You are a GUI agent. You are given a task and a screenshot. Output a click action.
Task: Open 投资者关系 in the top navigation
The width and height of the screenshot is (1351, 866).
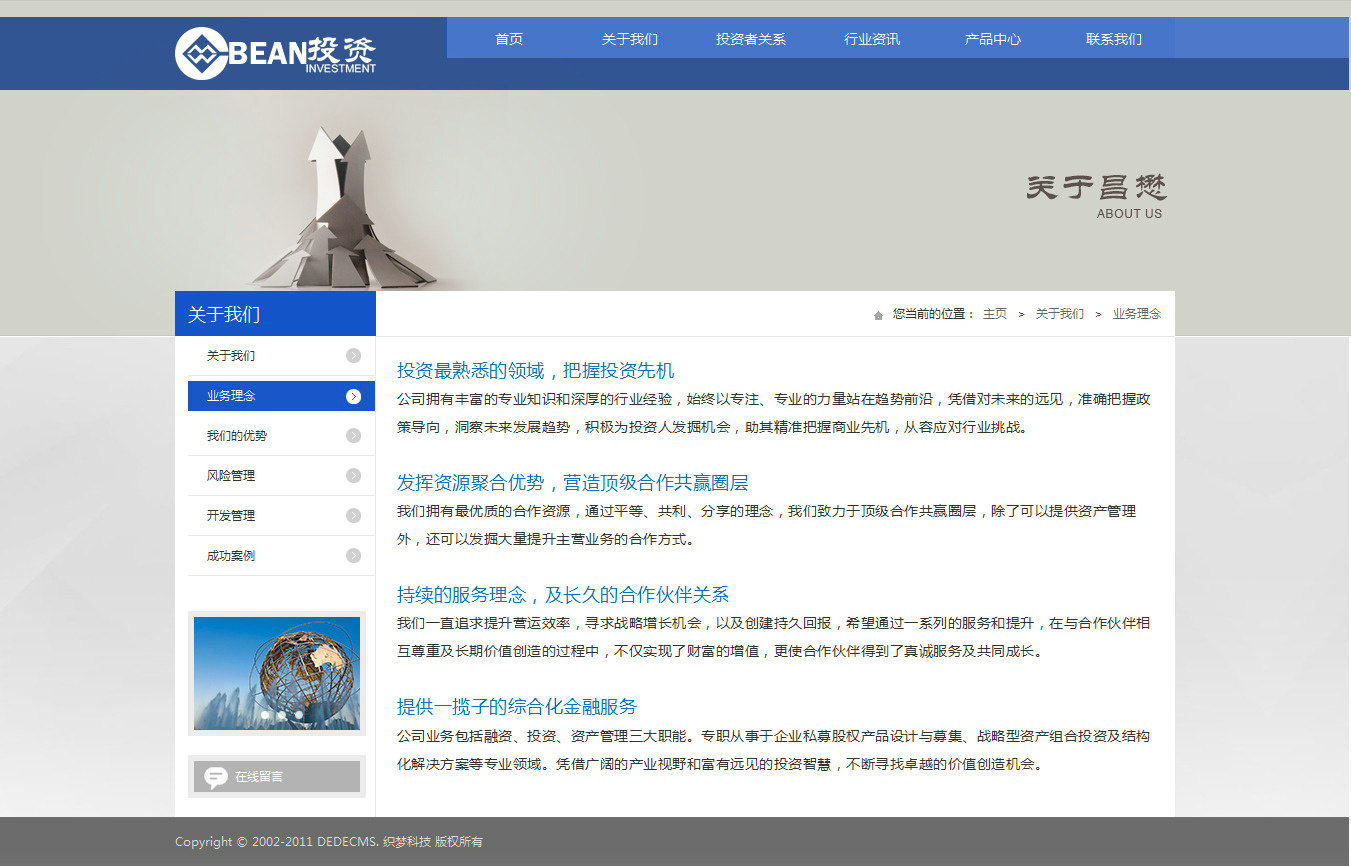point(751,39)
